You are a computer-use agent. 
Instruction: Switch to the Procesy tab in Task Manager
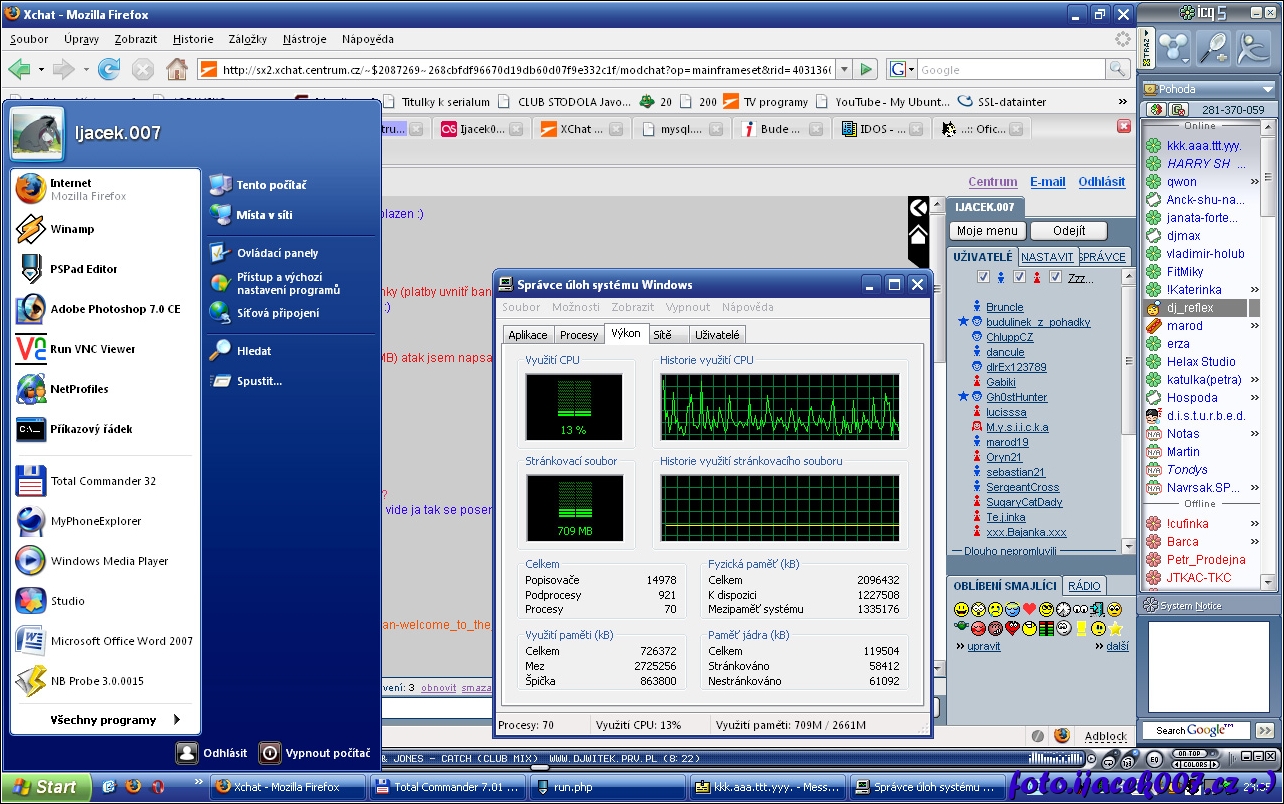tap(578, 335)
